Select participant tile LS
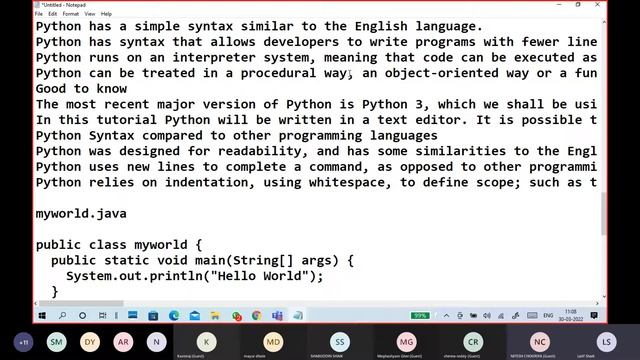This screenshot has width=640, height=360. pyautogui.click(x=607, y=342)
